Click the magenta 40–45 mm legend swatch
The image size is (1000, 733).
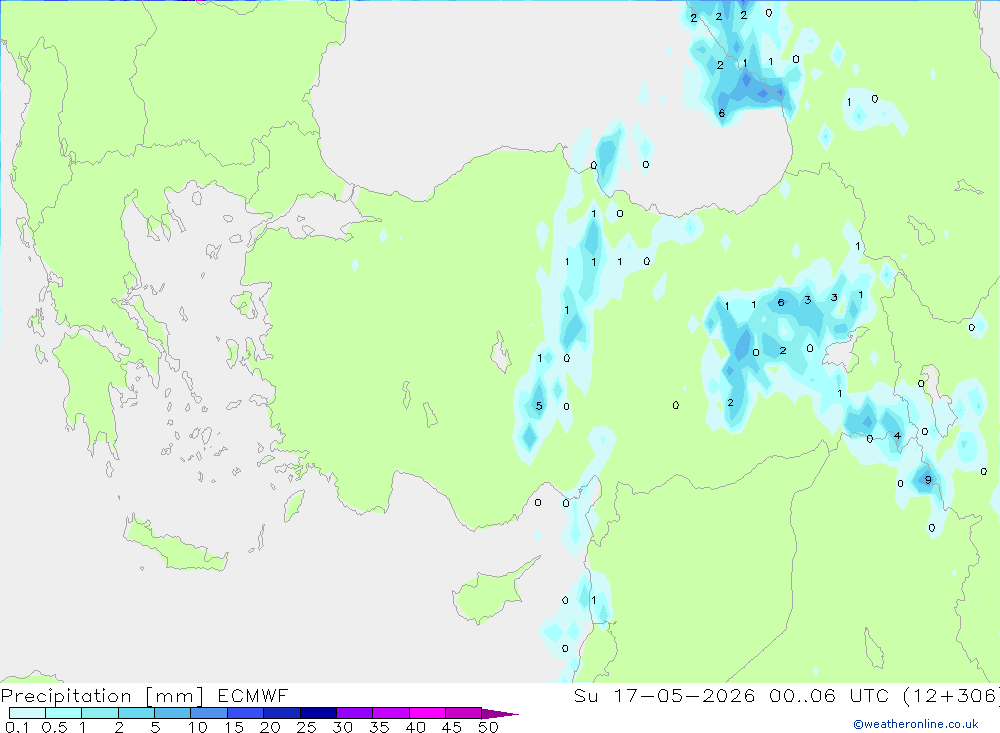click(427, 713)
